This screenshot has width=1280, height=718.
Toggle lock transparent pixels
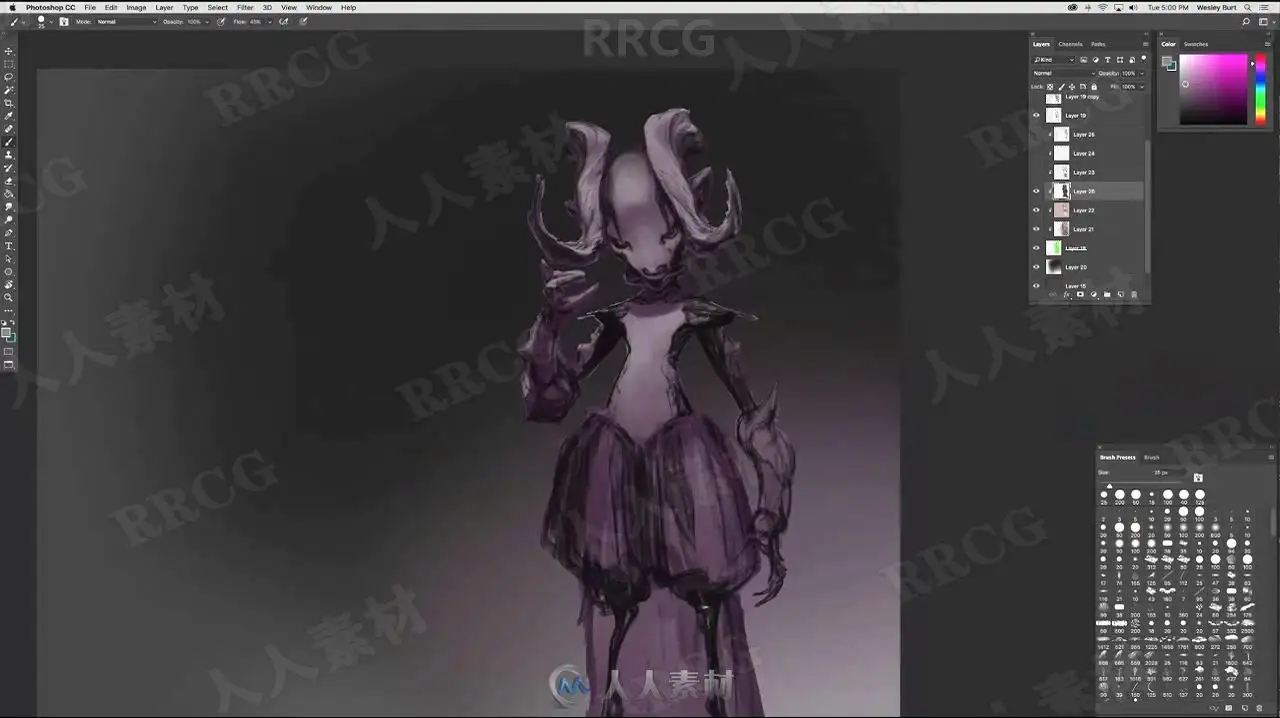pos(1050,87)
